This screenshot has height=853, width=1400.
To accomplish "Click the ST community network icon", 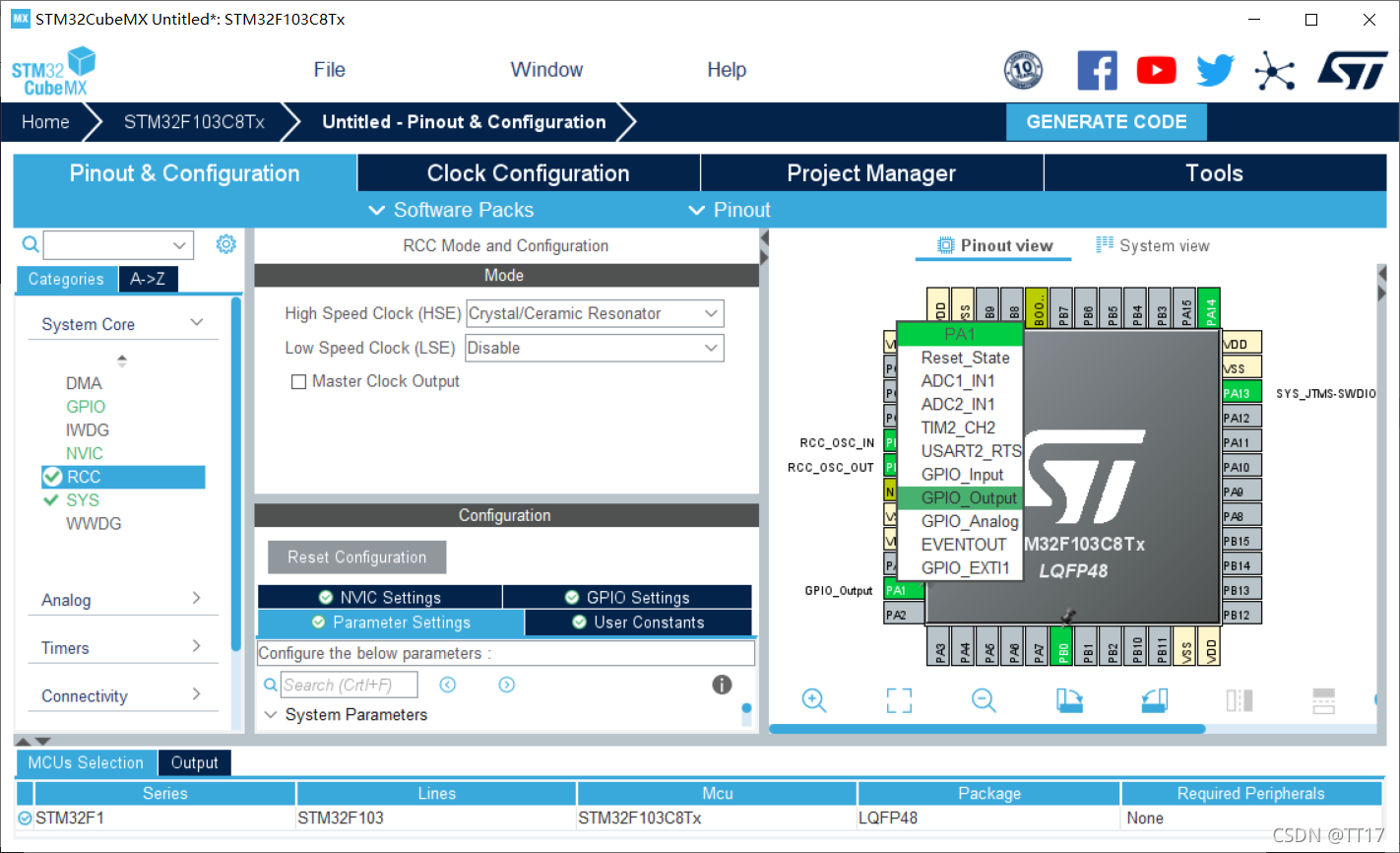I will pyautogui.click(x=1274, y=71).
